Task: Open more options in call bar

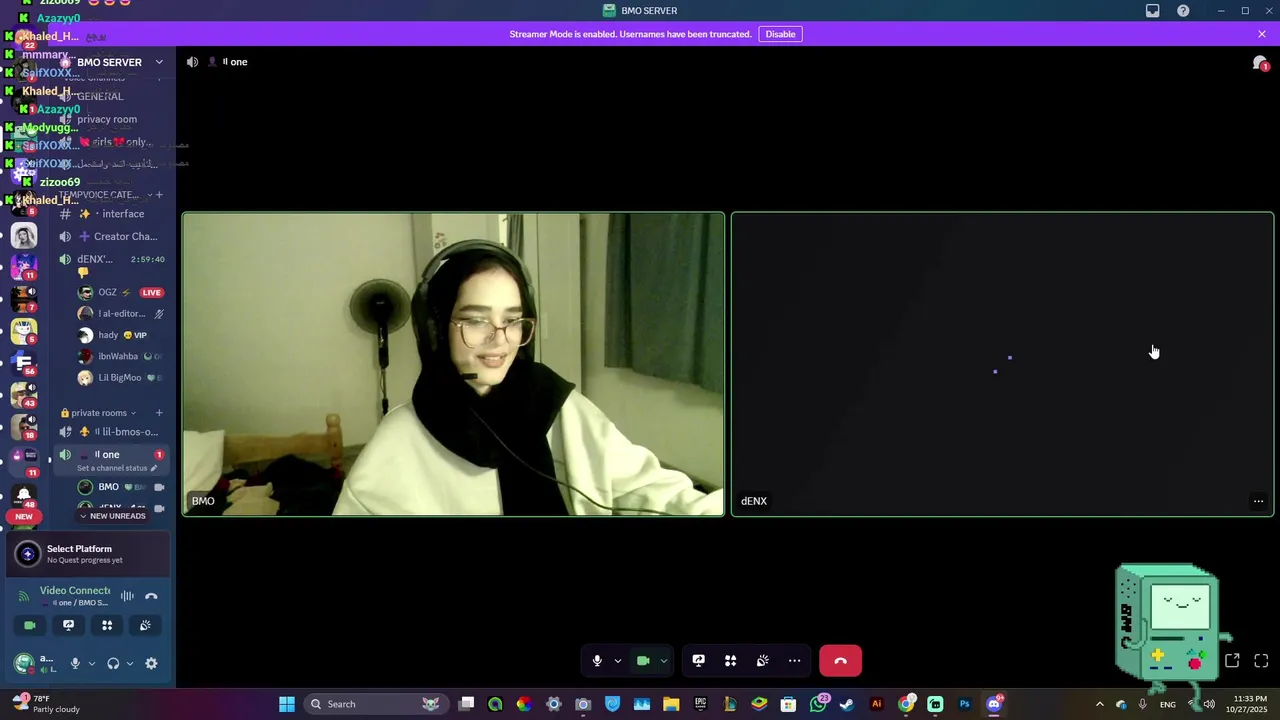Action: [795, 661]
